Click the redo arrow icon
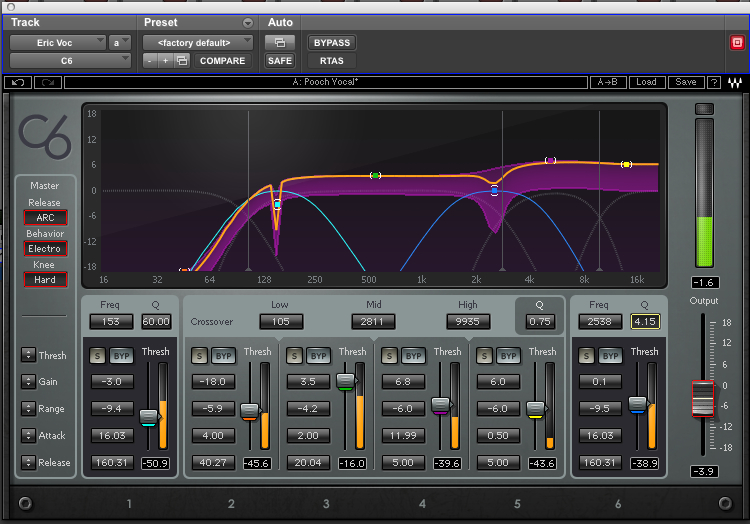750x524 pixels. point(47,83)
